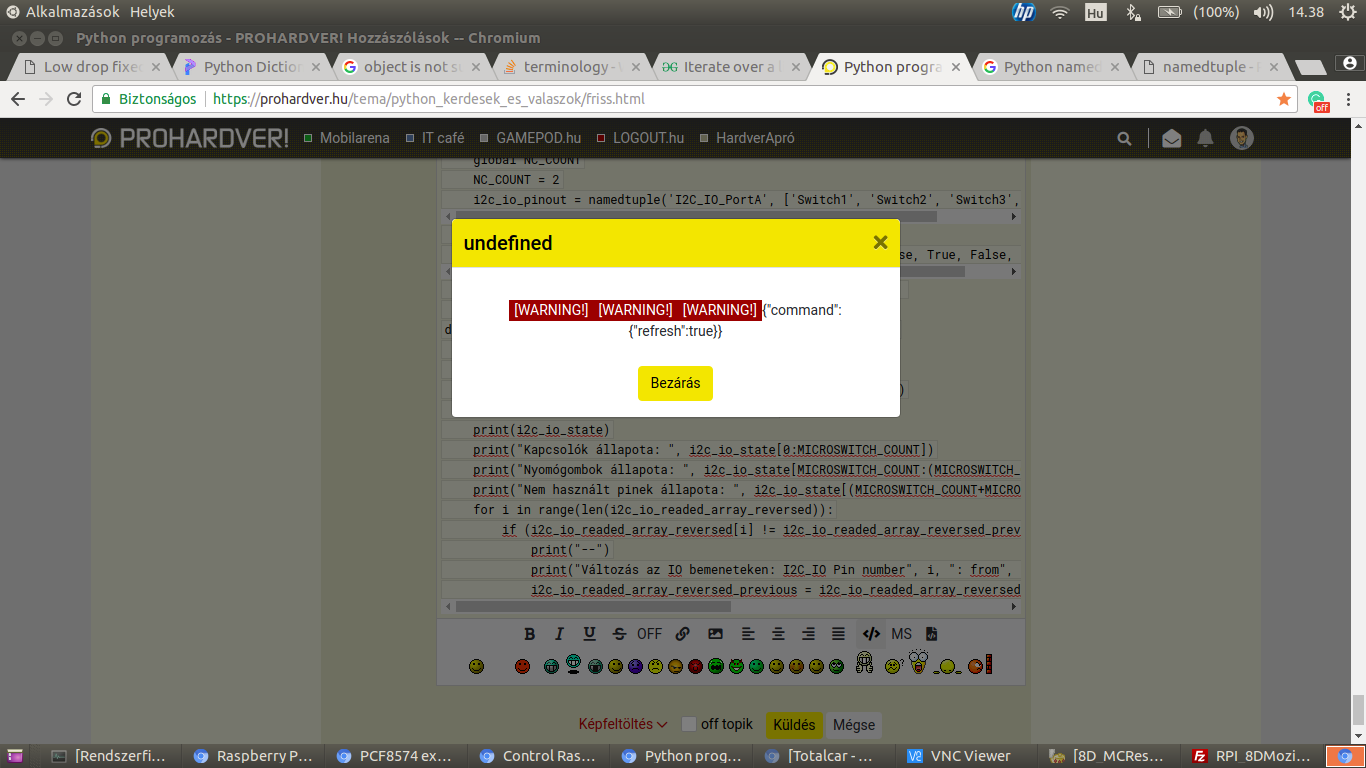This screenshot has width=1366, height=768.
Task: Insert an image with the picture icon
Action: pyautogui.click(x=715, y=634)
